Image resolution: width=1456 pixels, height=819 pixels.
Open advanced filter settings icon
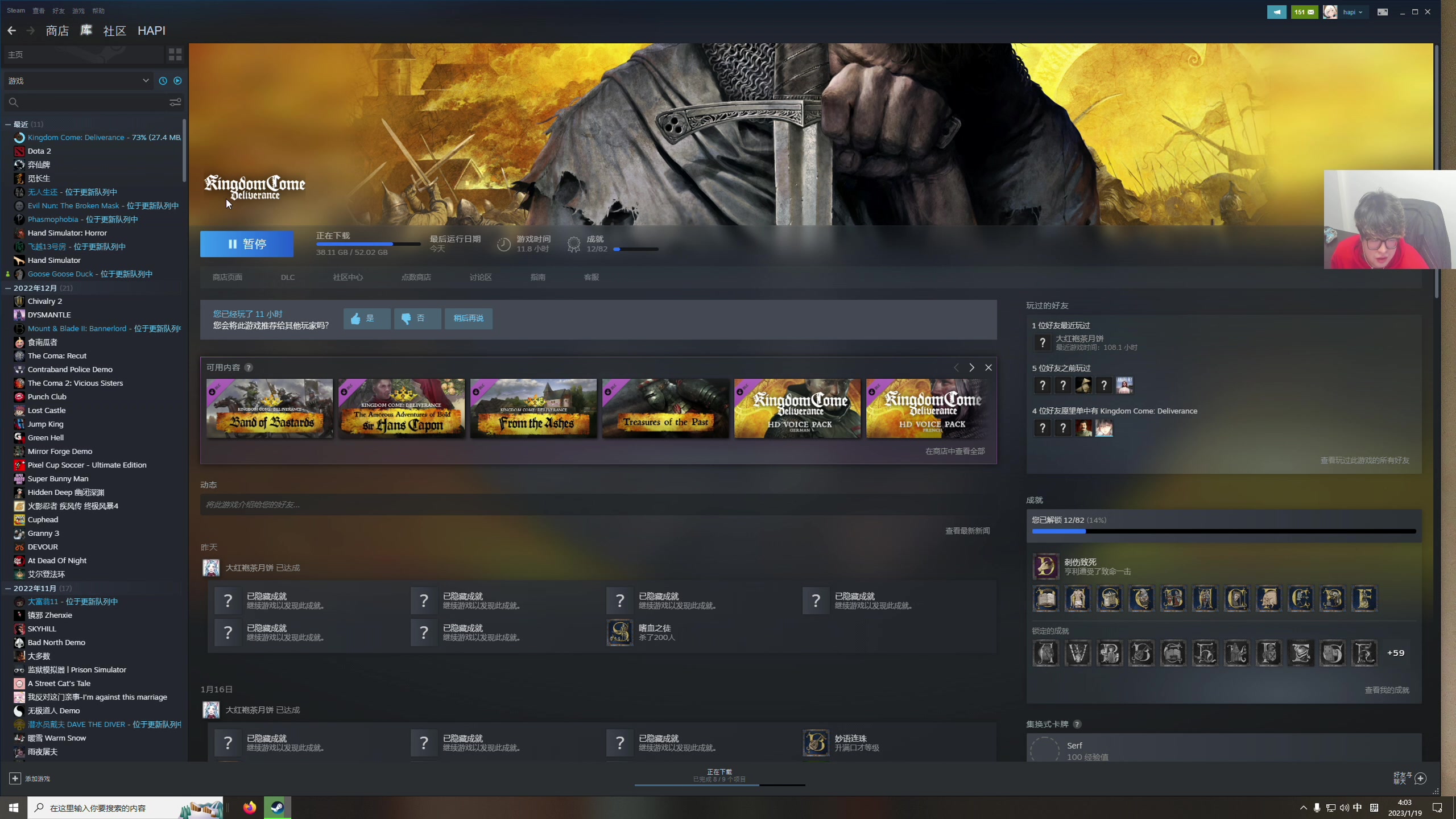pyautogui.click(x=175, y=102)
